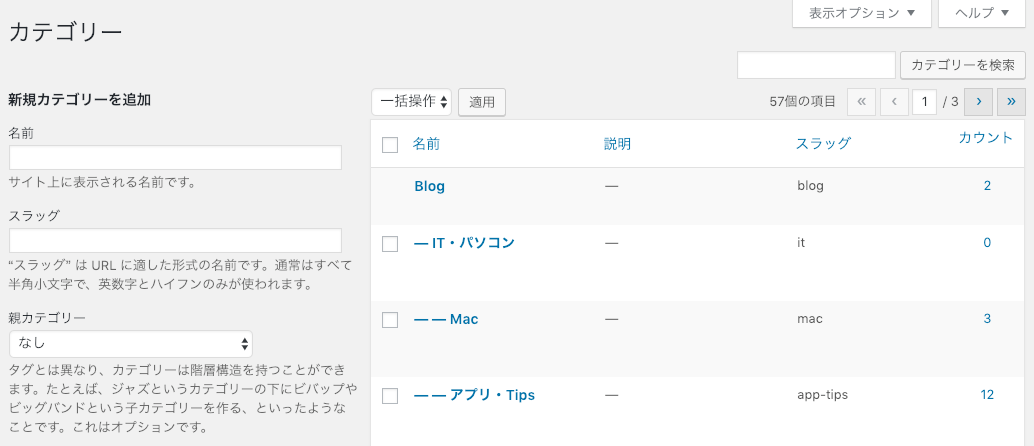Open the アプリ・Tips category link
This screenshot has height=446, width=1034.
coord(474,395)
